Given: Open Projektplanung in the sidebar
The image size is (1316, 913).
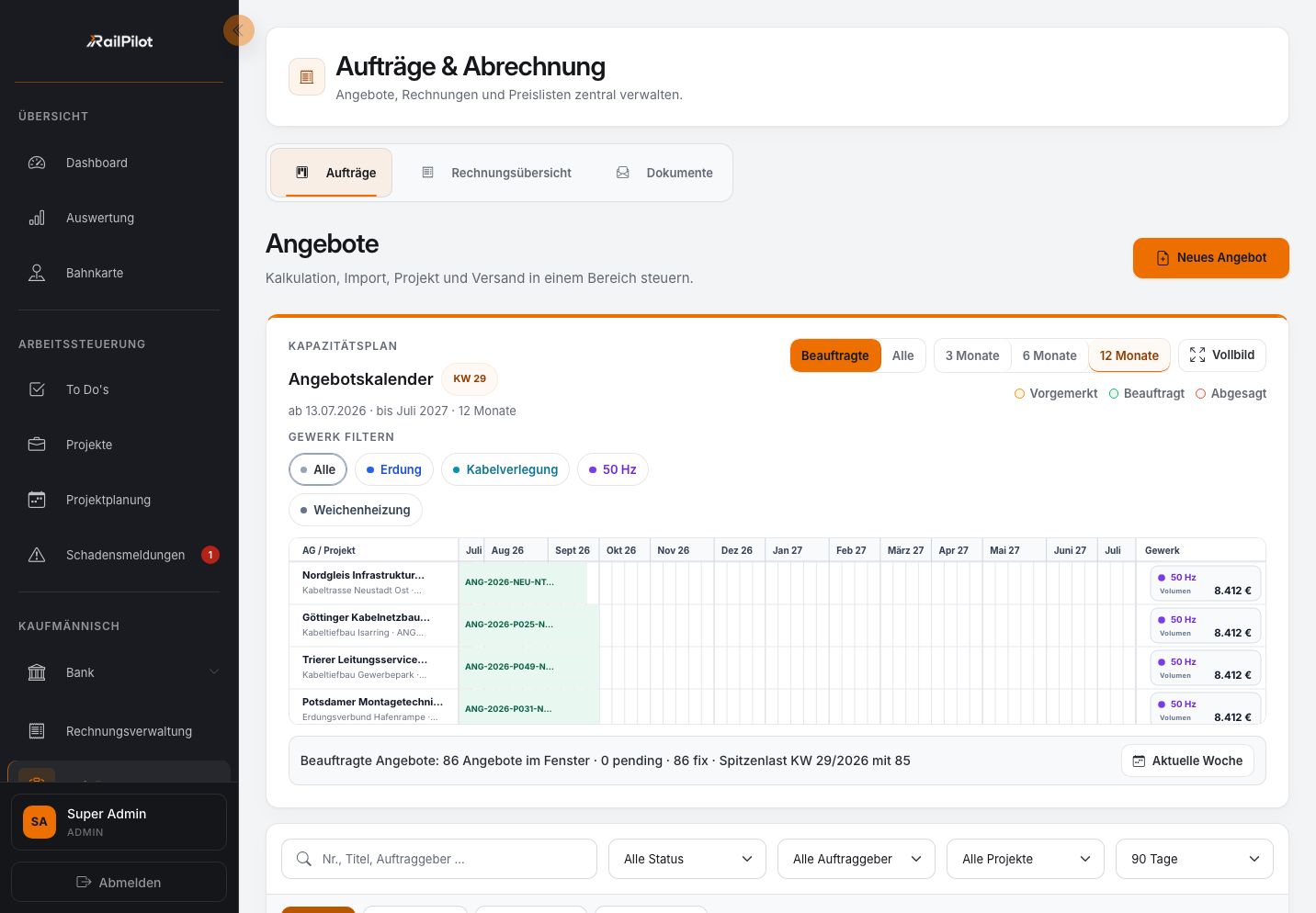Looking at the screenshot, I should pyautogui.click(x=119, y=500).
